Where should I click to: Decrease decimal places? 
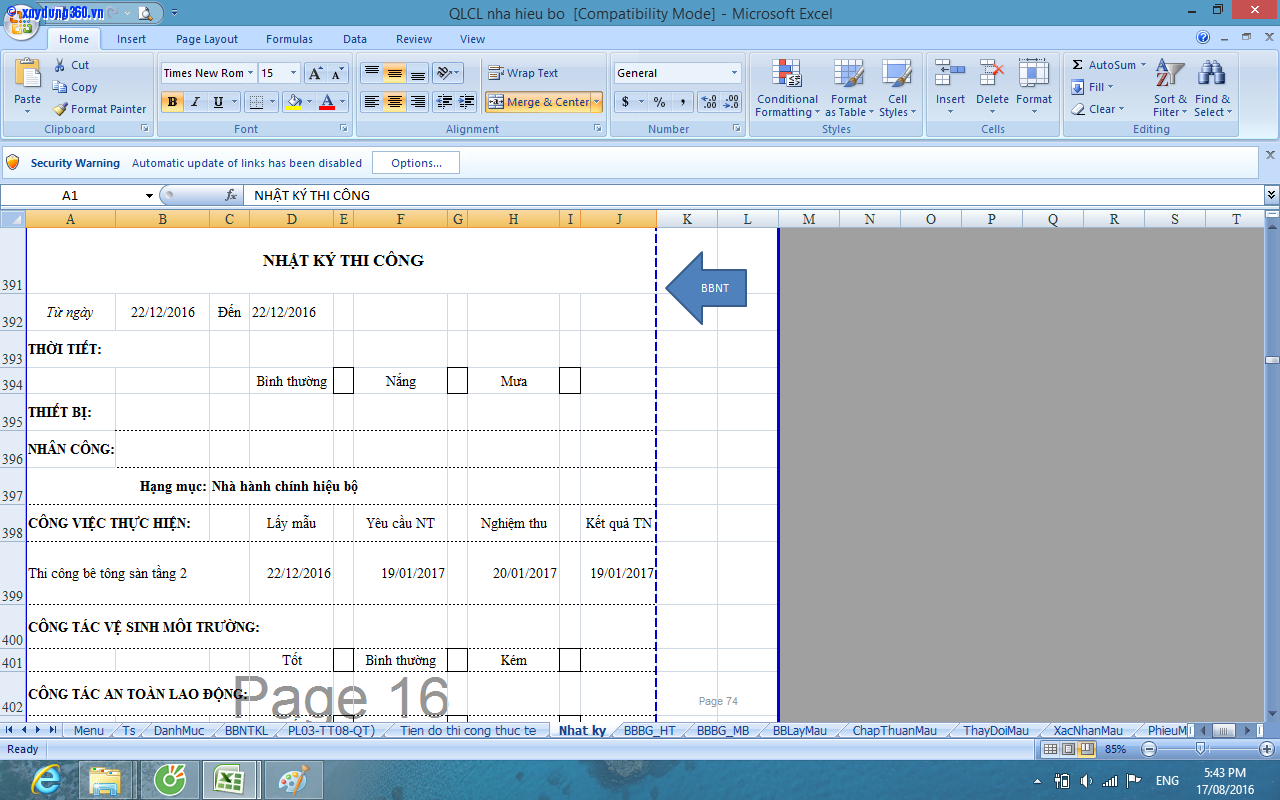pyautogui.click(x=732, y=102)
